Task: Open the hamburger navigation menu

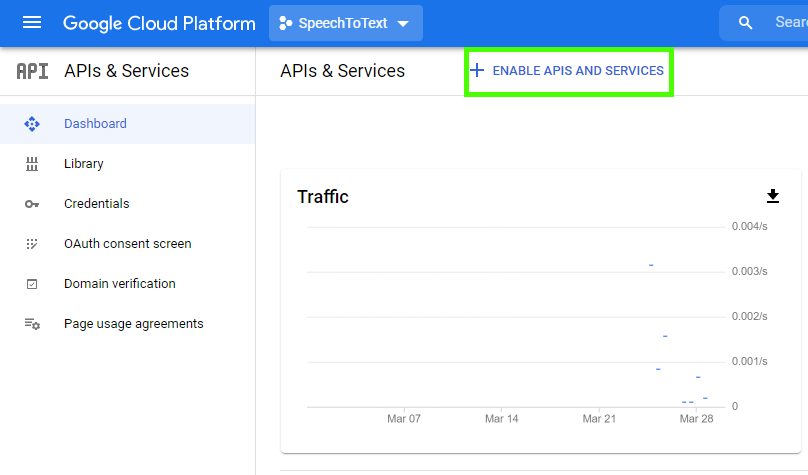Action: pyautogui.click(x=32, y=23)
